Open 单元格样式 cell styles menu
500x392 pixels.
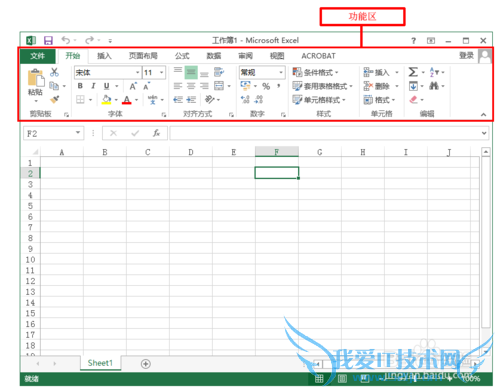(x=319, y=100)
